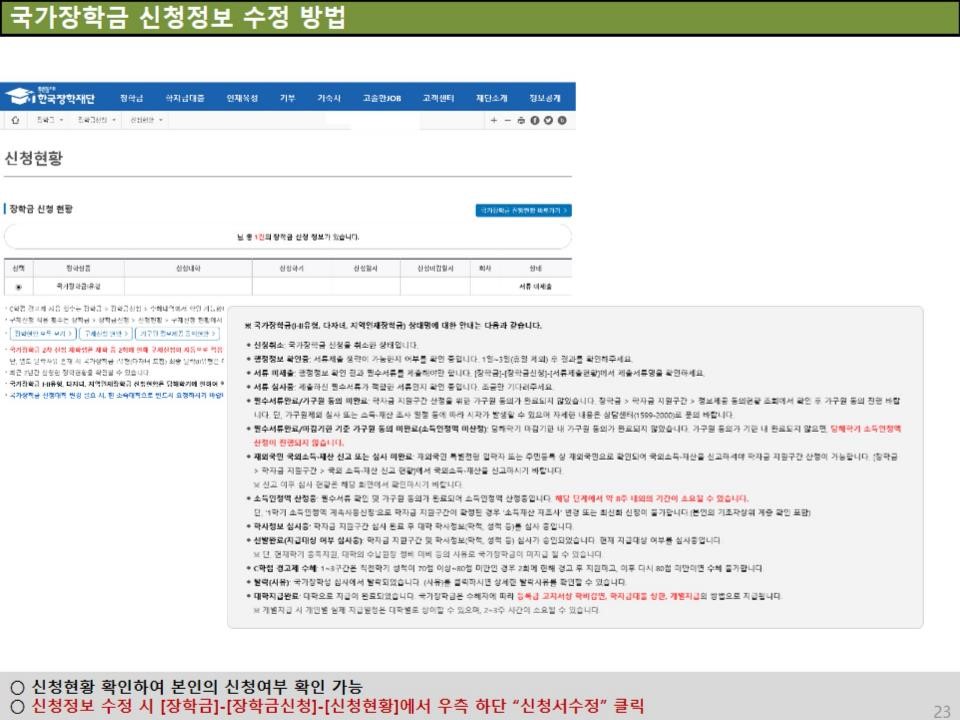Click the minus icon to reduce text

click(507, 120)
